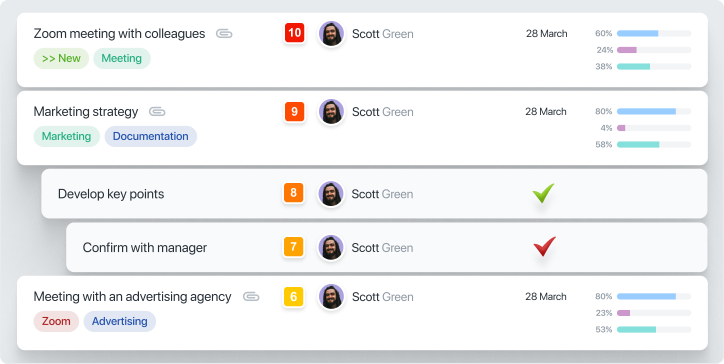The width and height of the screenshot is (724, 364).
Task: Toggle red checkmark on Confirm with manager
Action: click(x=544, y=247)
